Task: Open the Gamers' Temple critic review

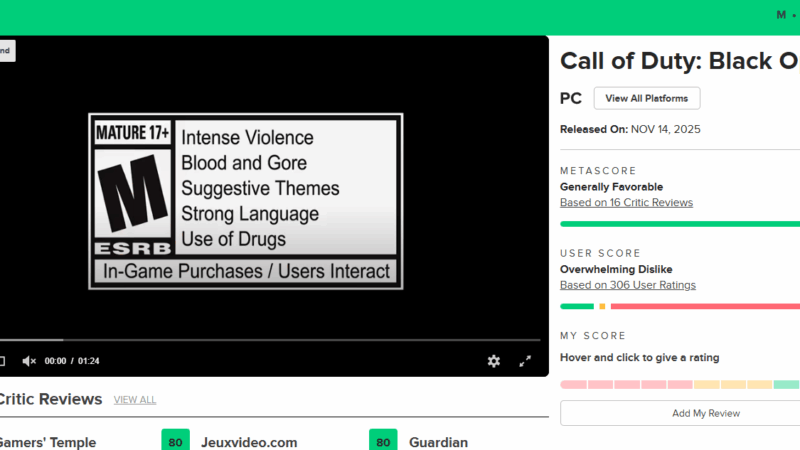Action: tap(47, 442)
